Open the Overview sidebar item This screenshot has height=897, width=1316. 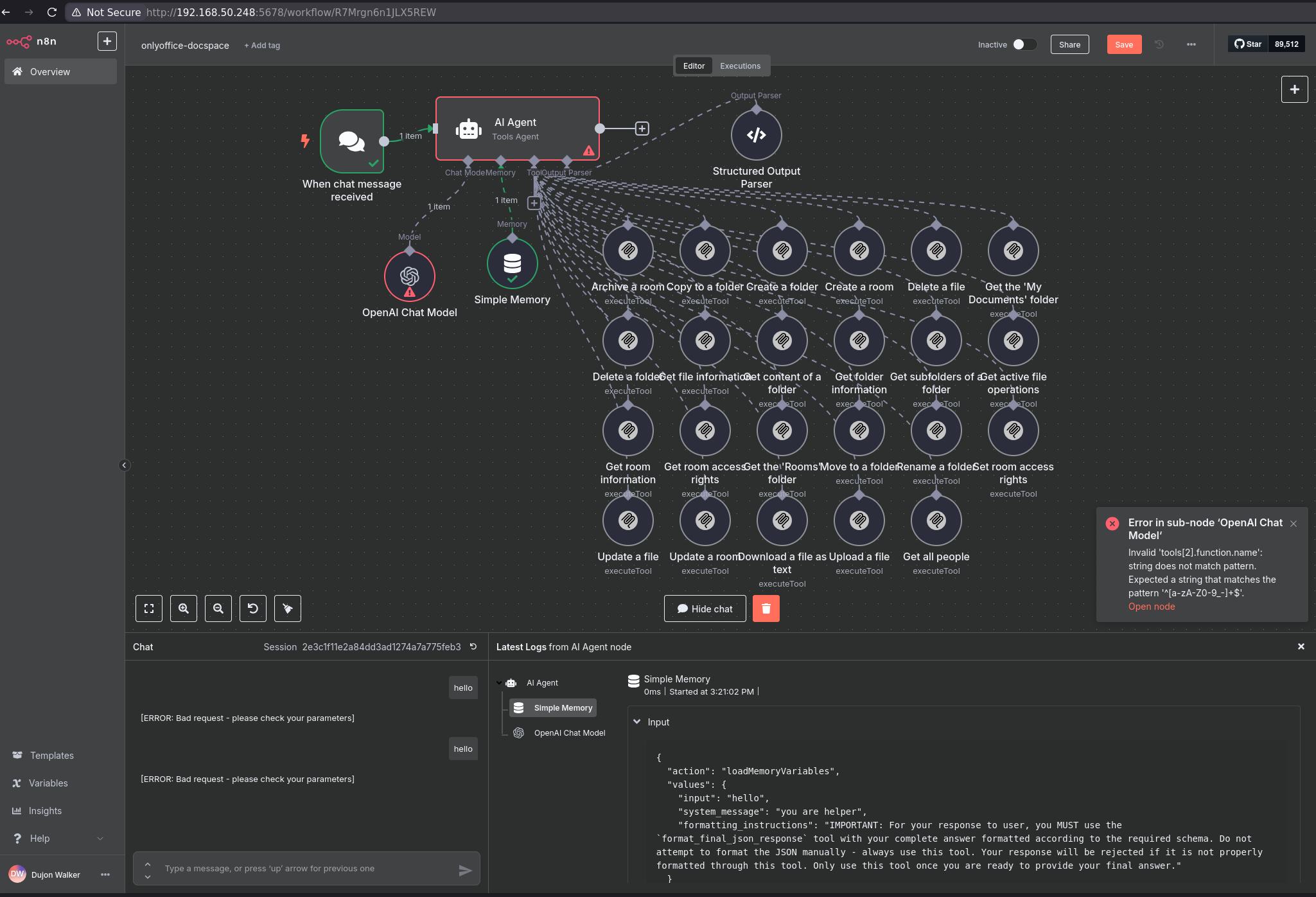pos(60,71)
